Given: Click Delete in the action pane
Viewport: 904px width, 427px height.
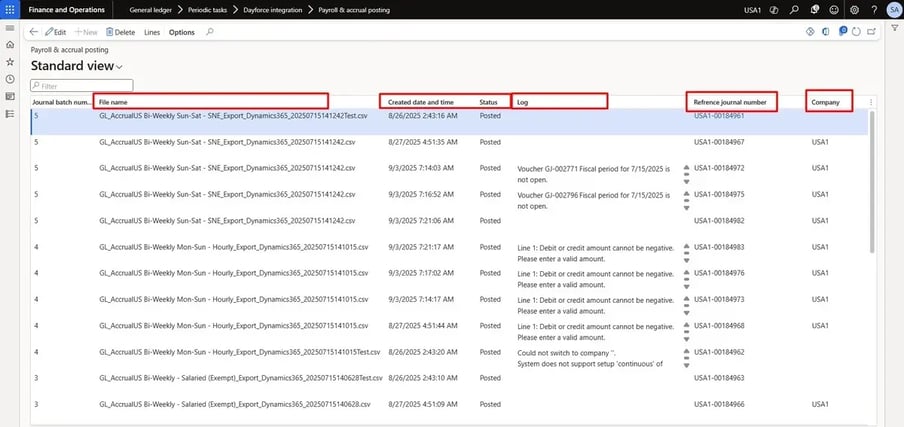Looking at the screenshot, I should tap(120, 32).
